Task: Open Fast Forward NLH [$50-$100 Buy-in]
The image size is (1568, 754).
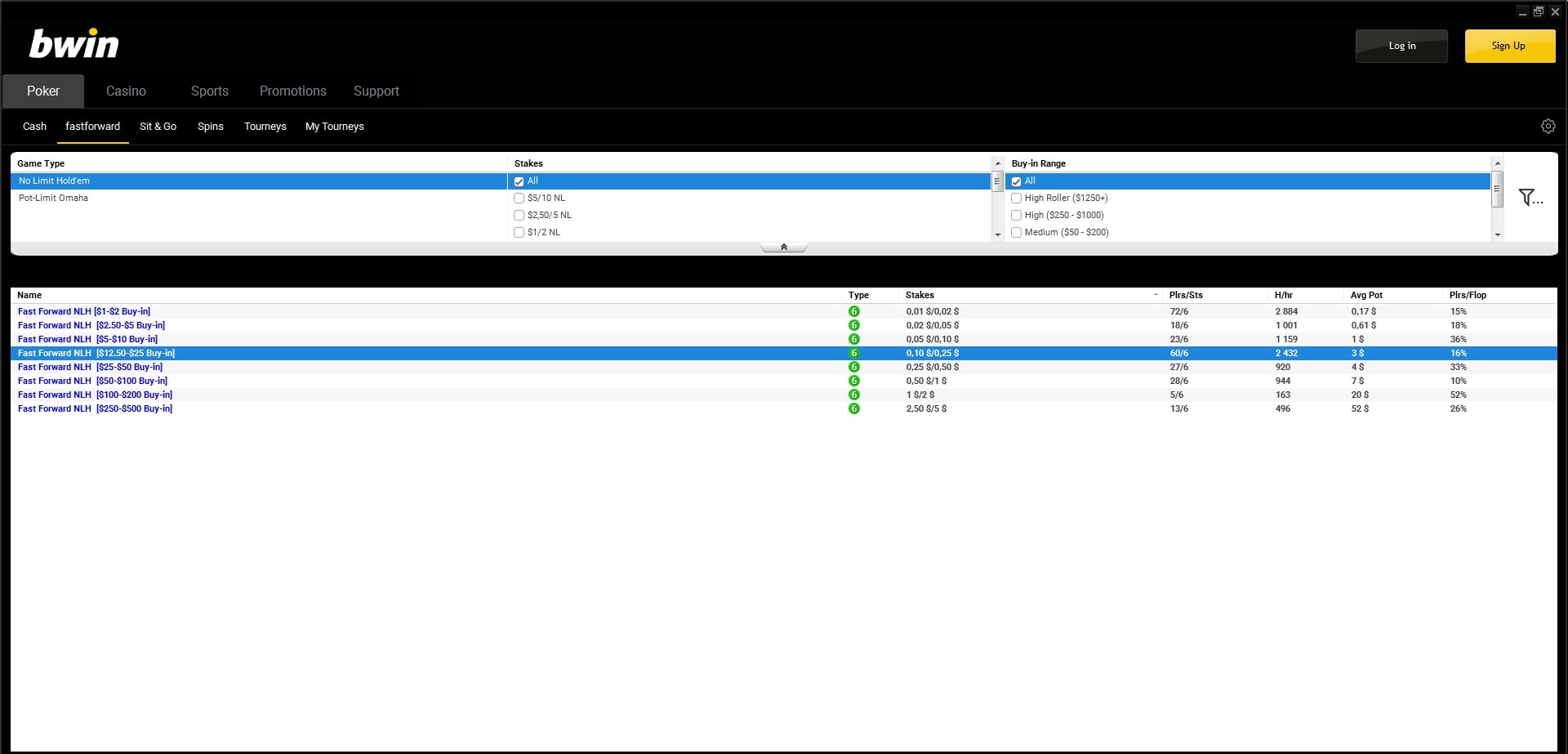Action: (x=92, y=381)
